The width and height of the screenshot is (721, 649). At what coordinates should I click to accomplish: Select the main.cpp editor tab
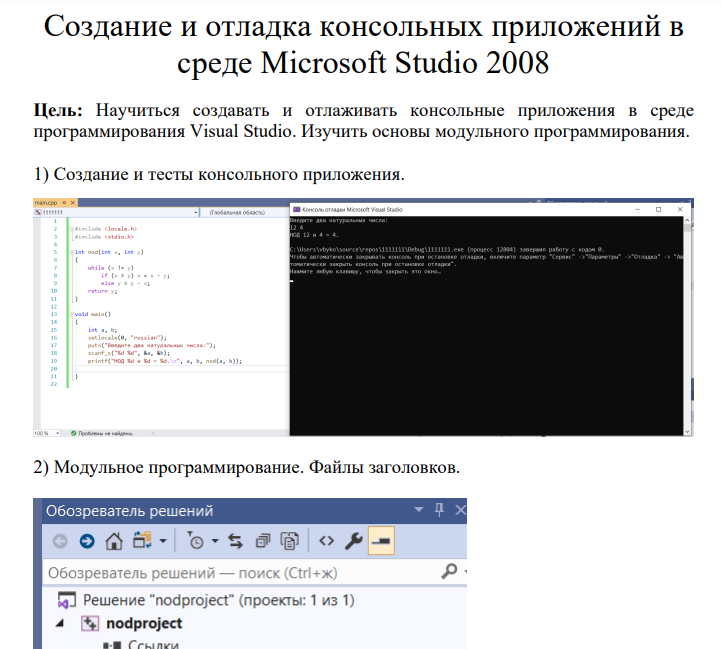tap(47, 202)
